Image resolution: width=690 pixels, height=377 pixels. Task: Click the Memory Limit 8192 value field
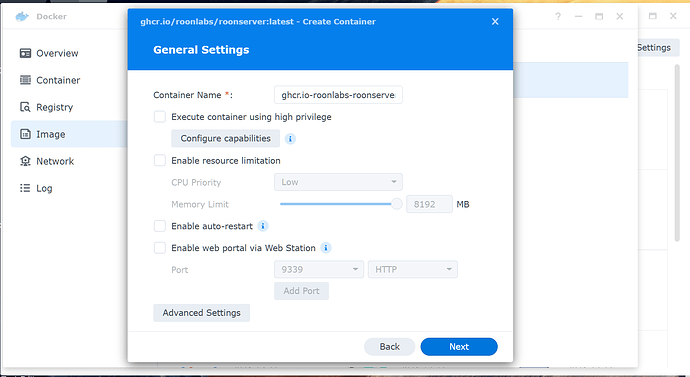429,204
